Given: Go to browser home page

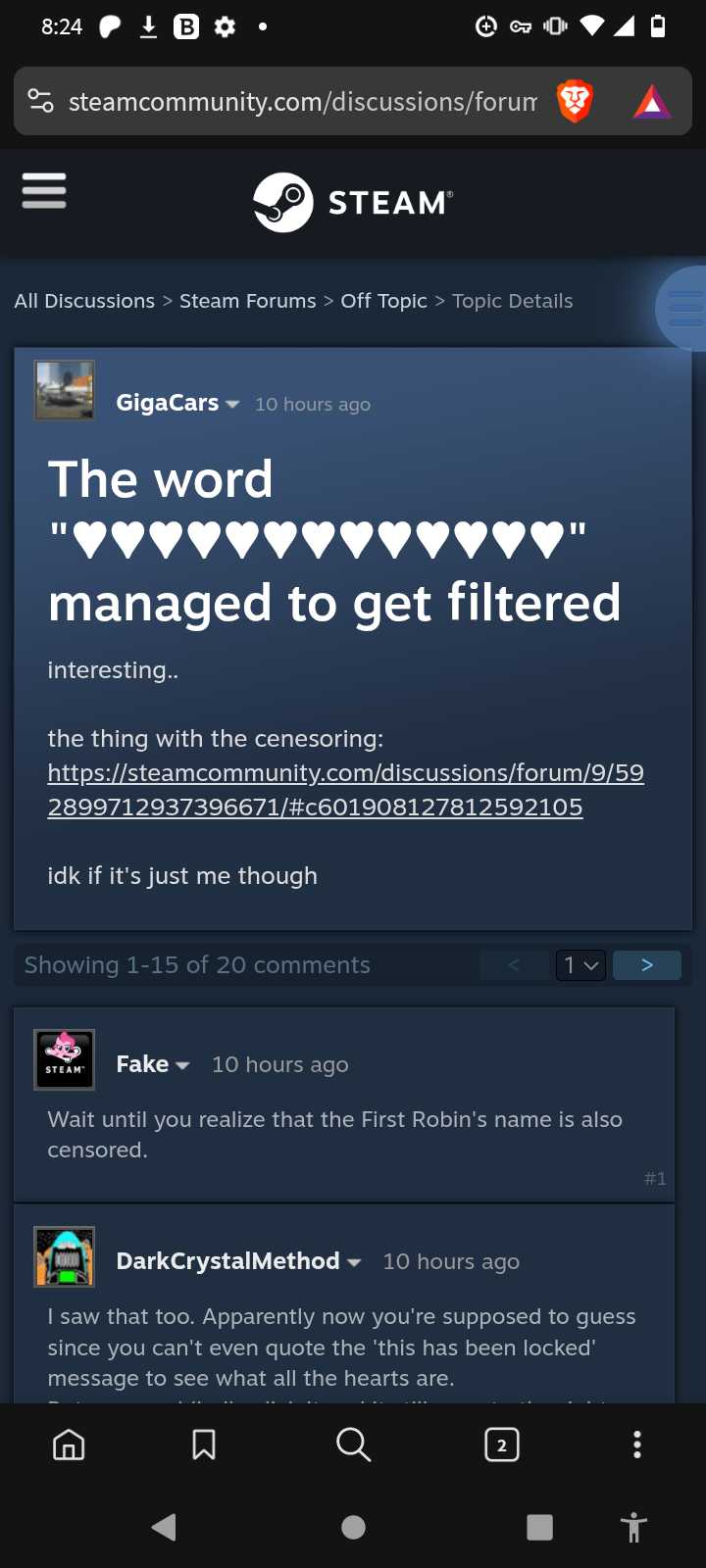Looking at the screenshot, I should point(69,1445).
